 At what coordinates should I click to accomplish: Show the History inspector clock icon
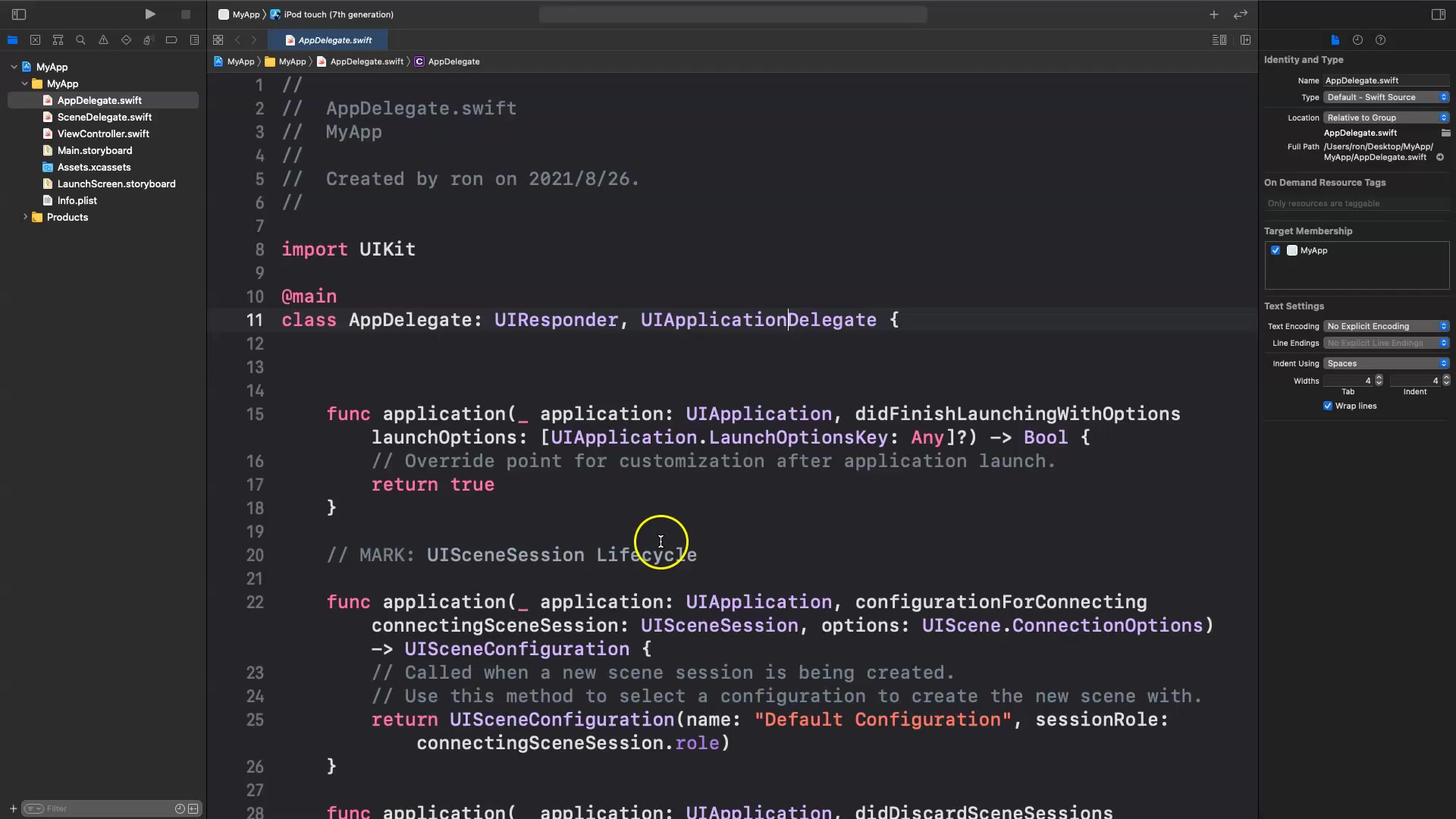(x=1357, y=40)
